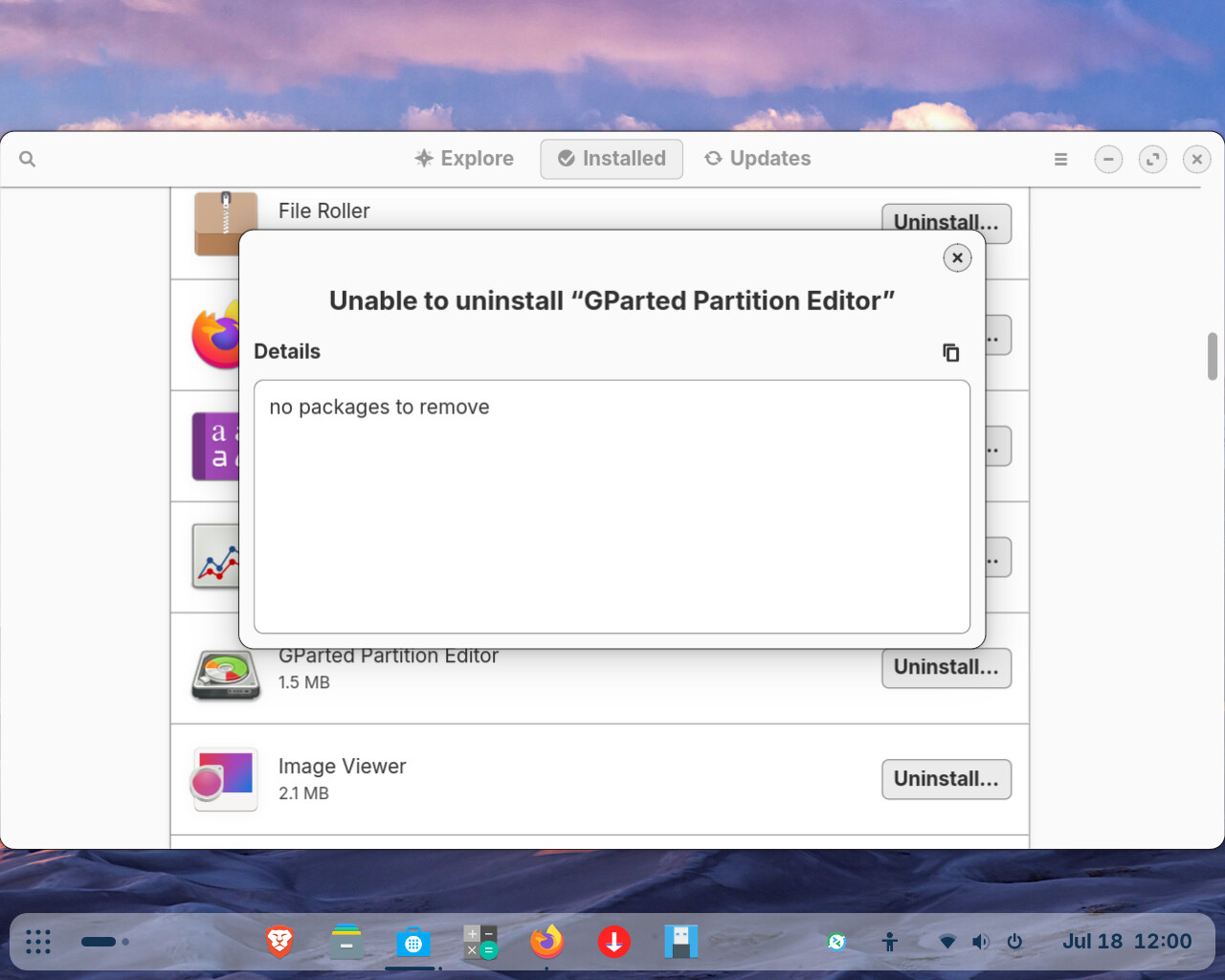Open the GParted Partition Editor entry name
Screen dimensions: 1225x980
(x=389, y=657)
